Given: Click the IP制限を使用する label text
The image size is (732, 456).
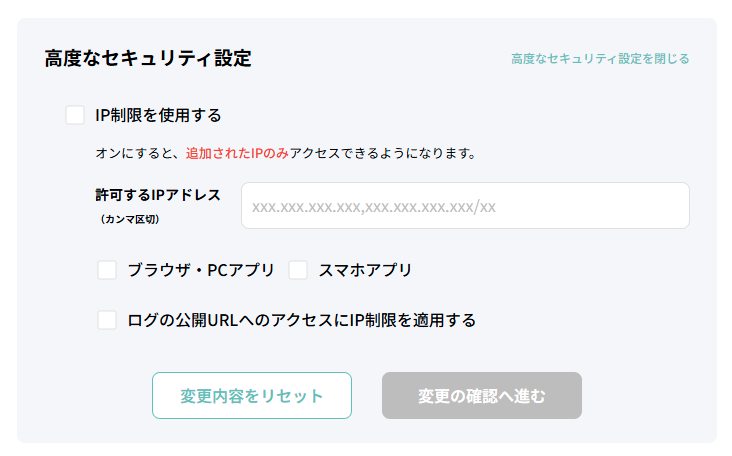Looking at the screenshot, I should 158,115.
